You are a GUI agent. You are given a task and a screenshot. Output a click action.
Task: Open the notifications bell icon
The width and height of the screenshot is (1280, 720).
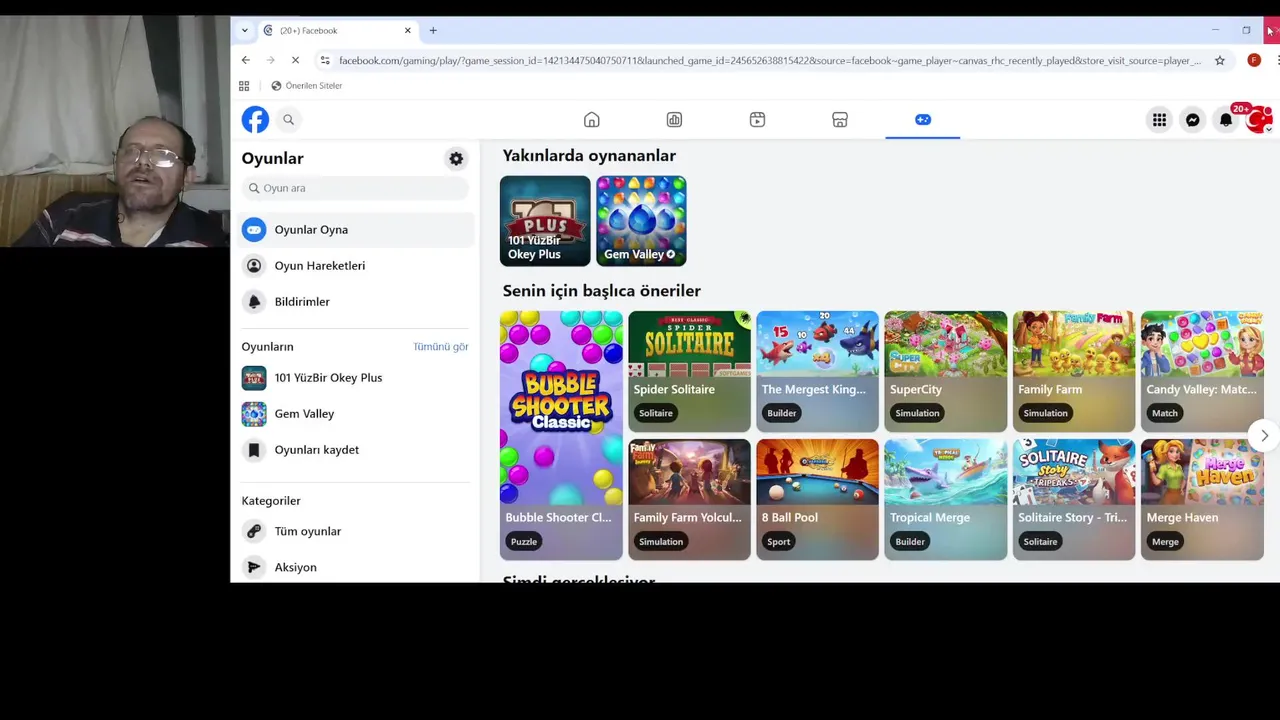click(x=1226, y=120)
